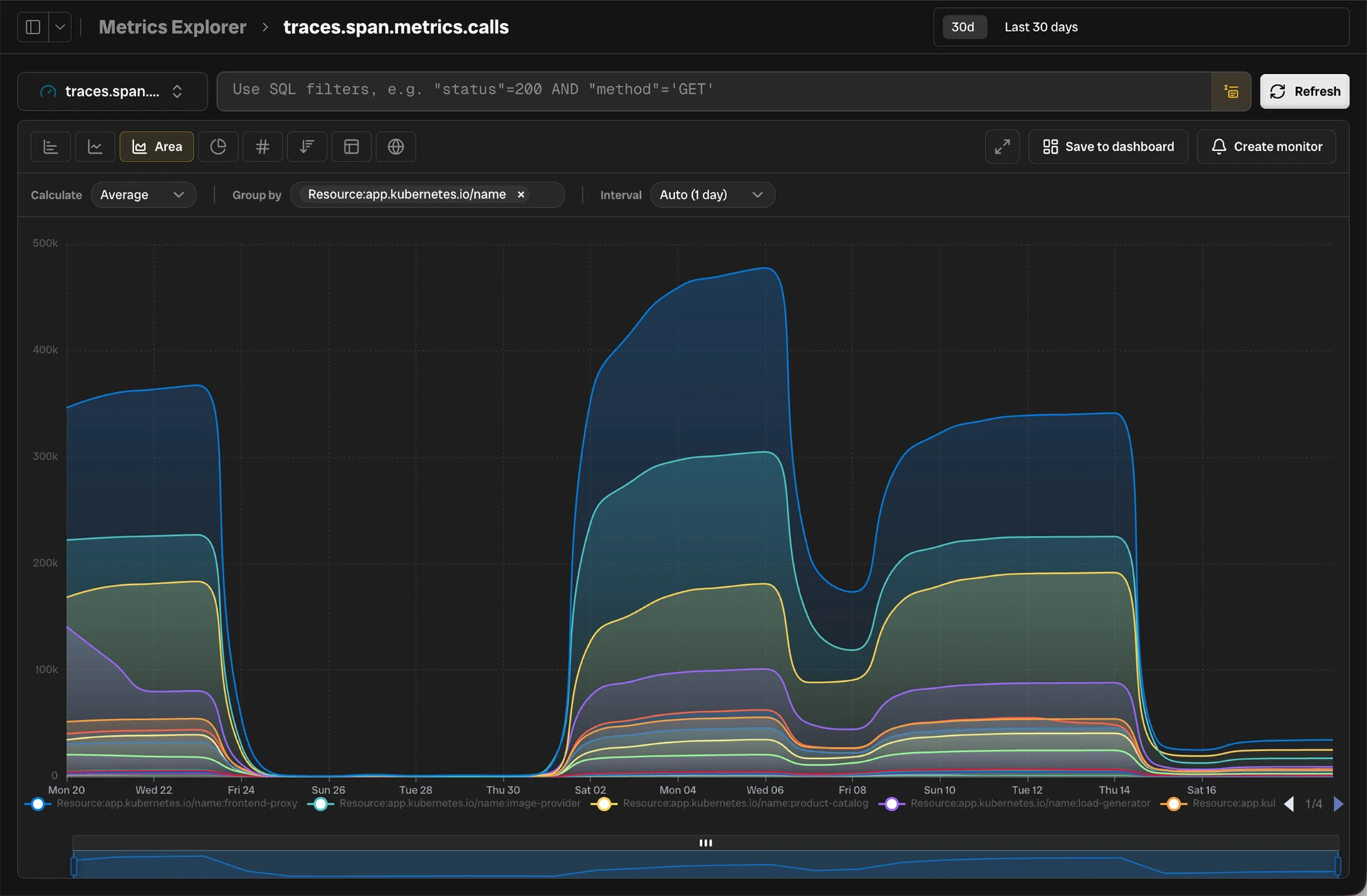The width and height of the screenshot is (1367, 896).
Task: Switch to bar chart visualization
Action: [x=51, y=147]
